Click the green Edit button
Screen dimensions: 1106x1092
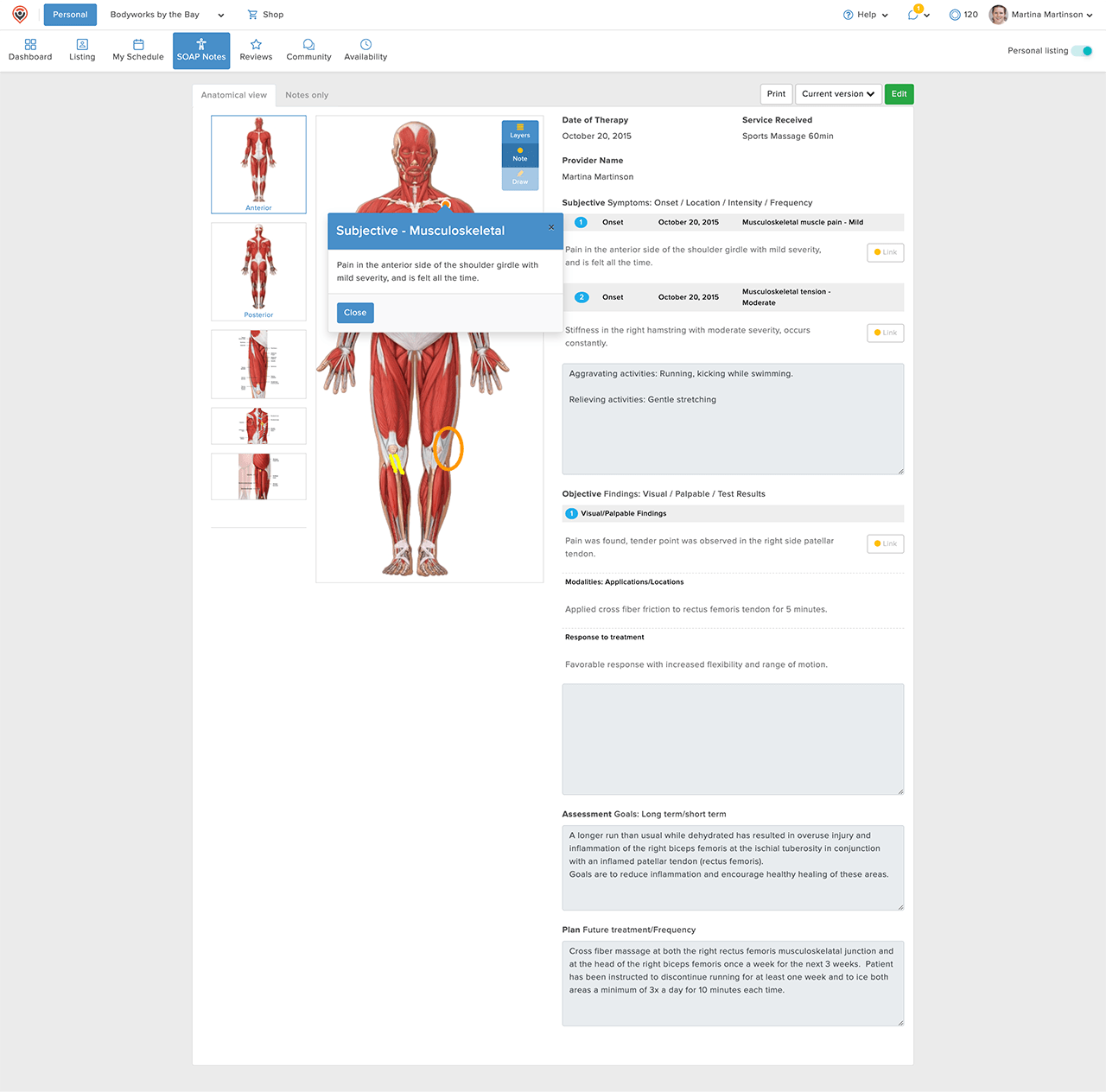899,94
